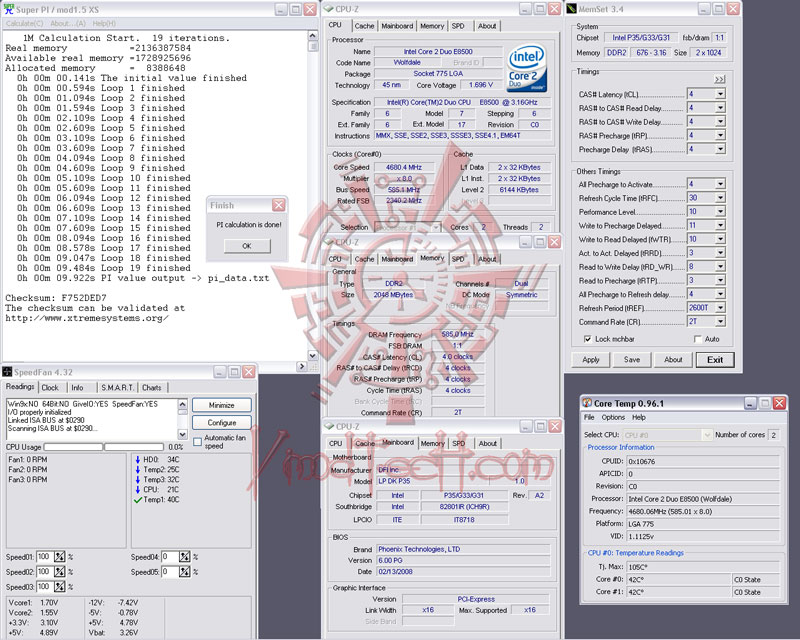This screenshot has height=640, width=800.
Task: Open the Charts tab in SpeedFan
Action: click(x=152, y=388)
